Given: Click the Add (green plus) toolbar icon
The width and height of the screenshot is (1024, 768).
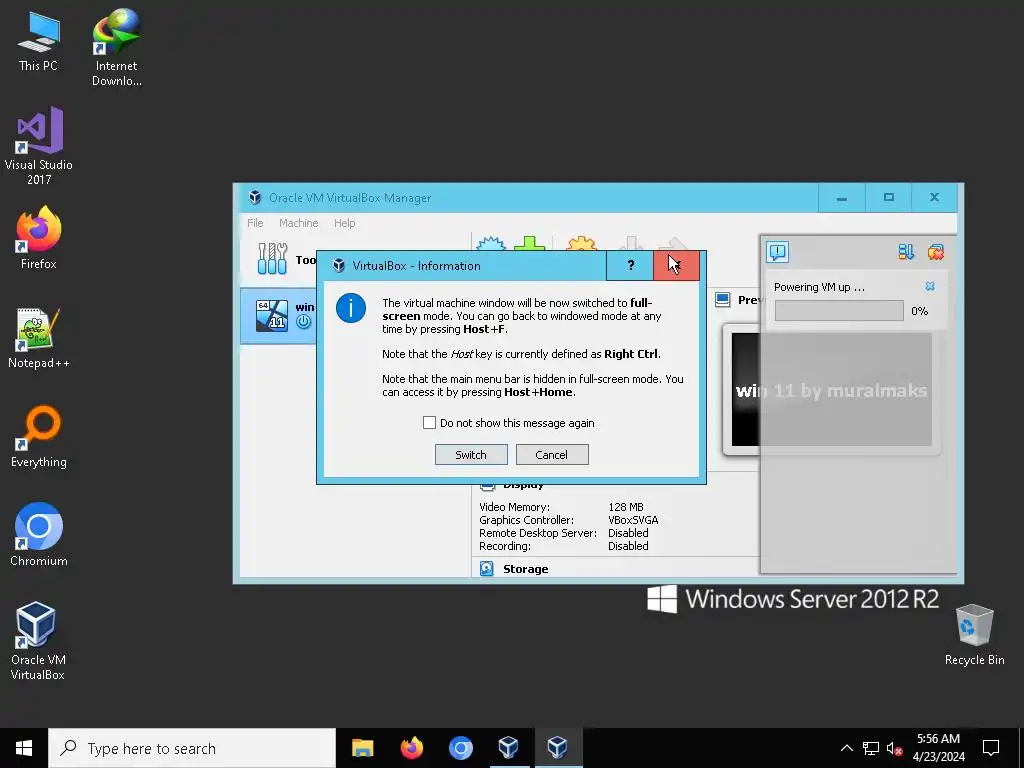Looking at the screenshot, I should (530, 244).
